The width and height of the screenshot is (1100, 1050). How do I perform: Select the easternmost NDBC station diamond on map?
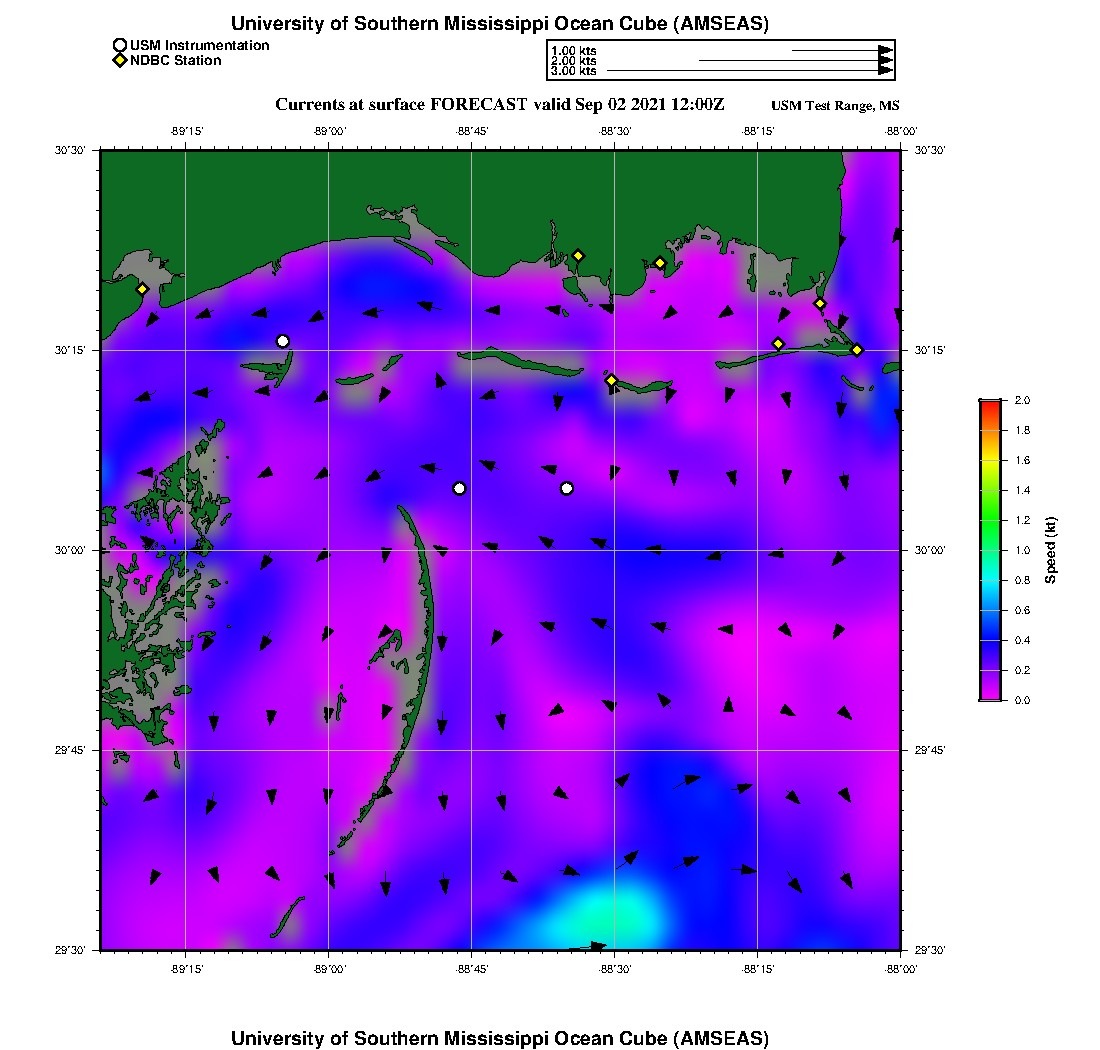[857, 349]
